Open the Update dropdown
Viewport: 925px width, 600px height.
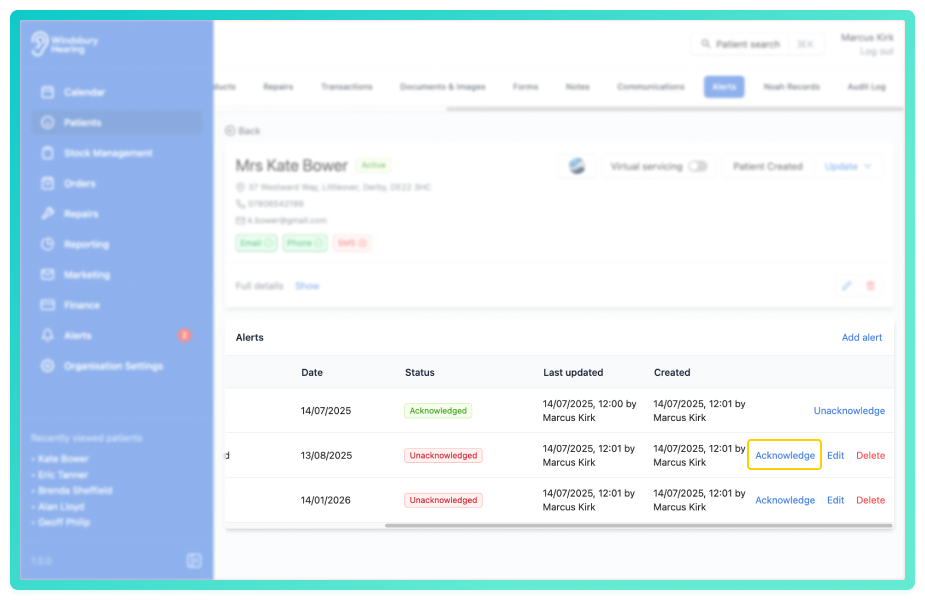point(848,166)
